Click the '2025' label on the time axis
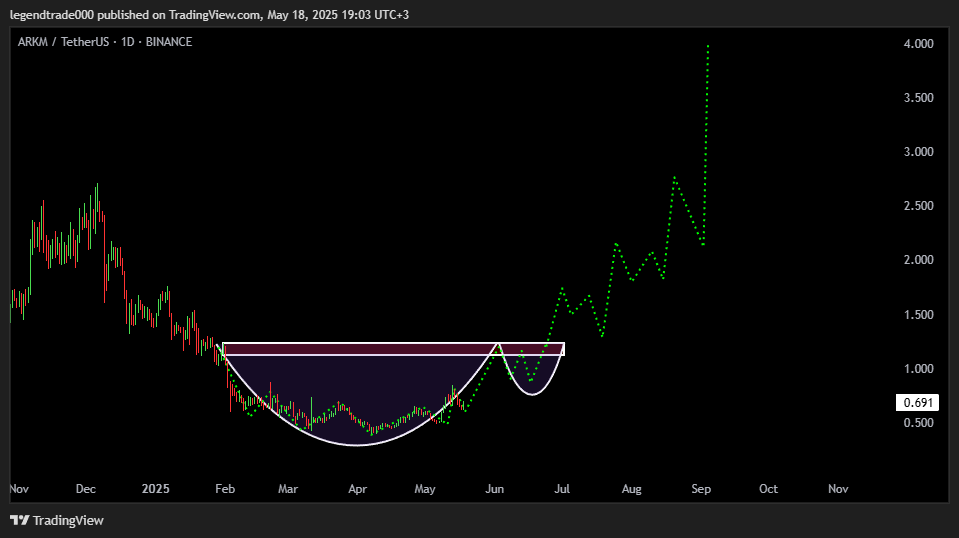This screenshot has width=959, height=538. point(155,488)
